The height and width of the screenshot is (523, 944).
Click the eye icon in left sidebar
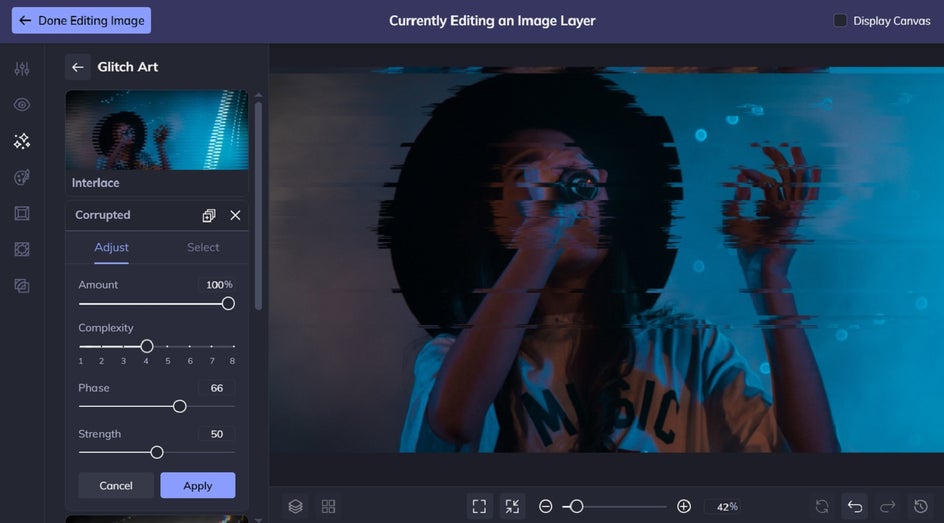click(22, 105)
